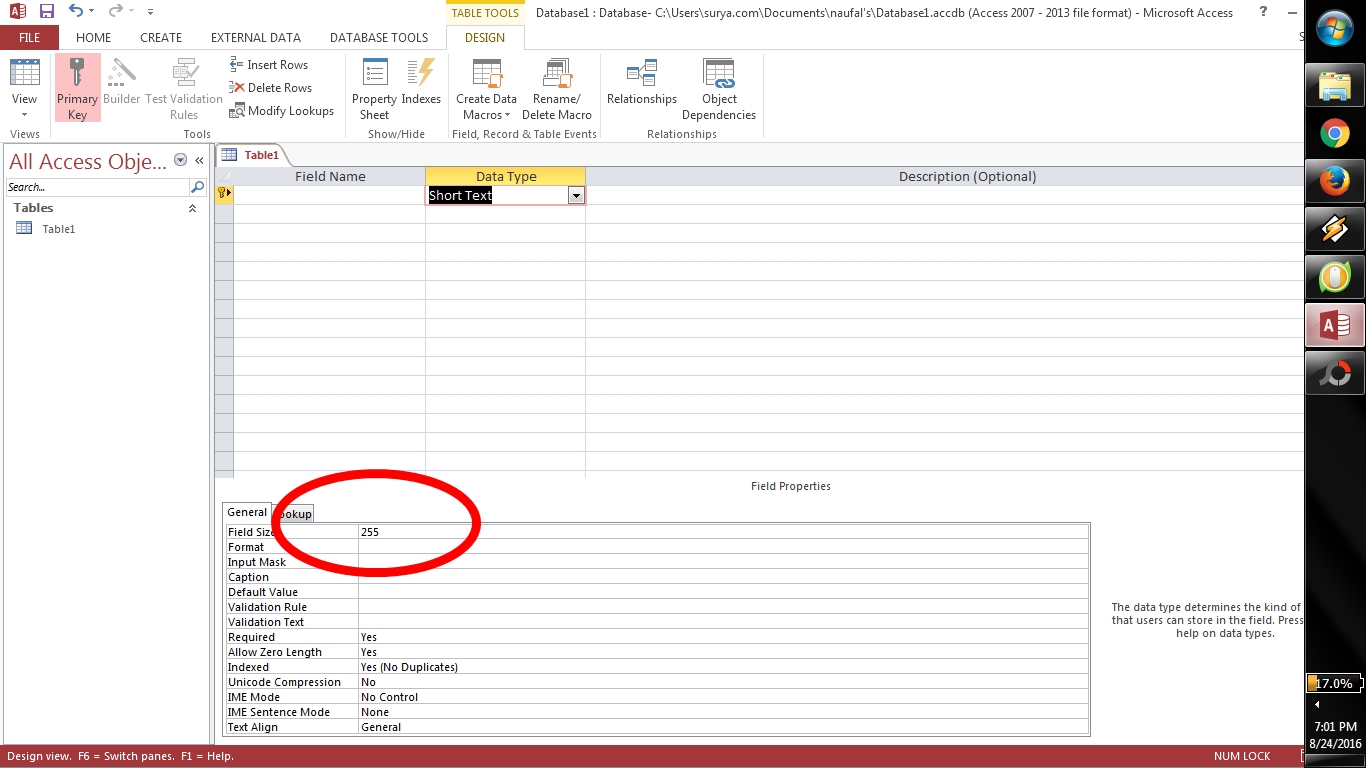The height and width of the screenshot is (768, 1366).
Task: Collapse the Tables group
Action: tap(192, 208)
